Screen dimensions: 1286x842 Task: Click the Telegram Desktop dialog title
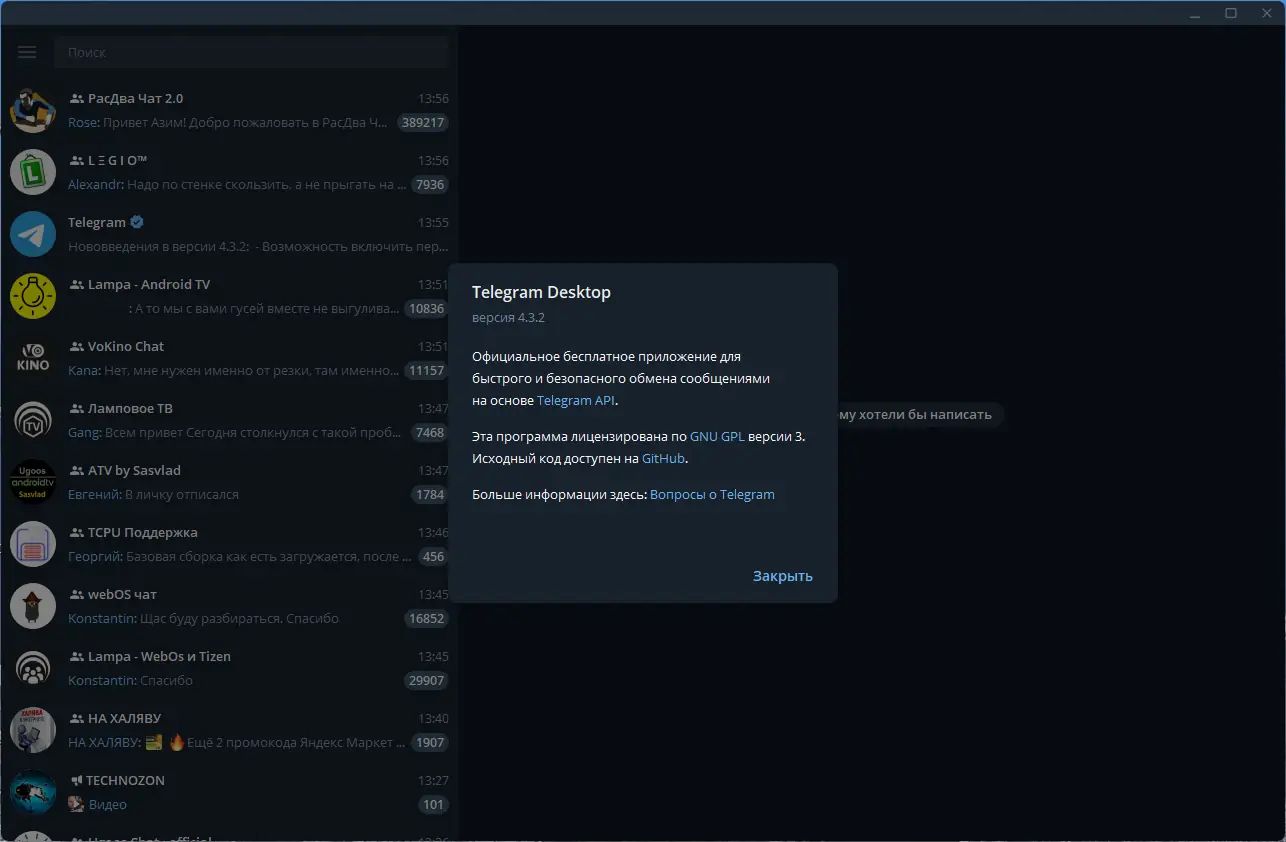(541, 292)
